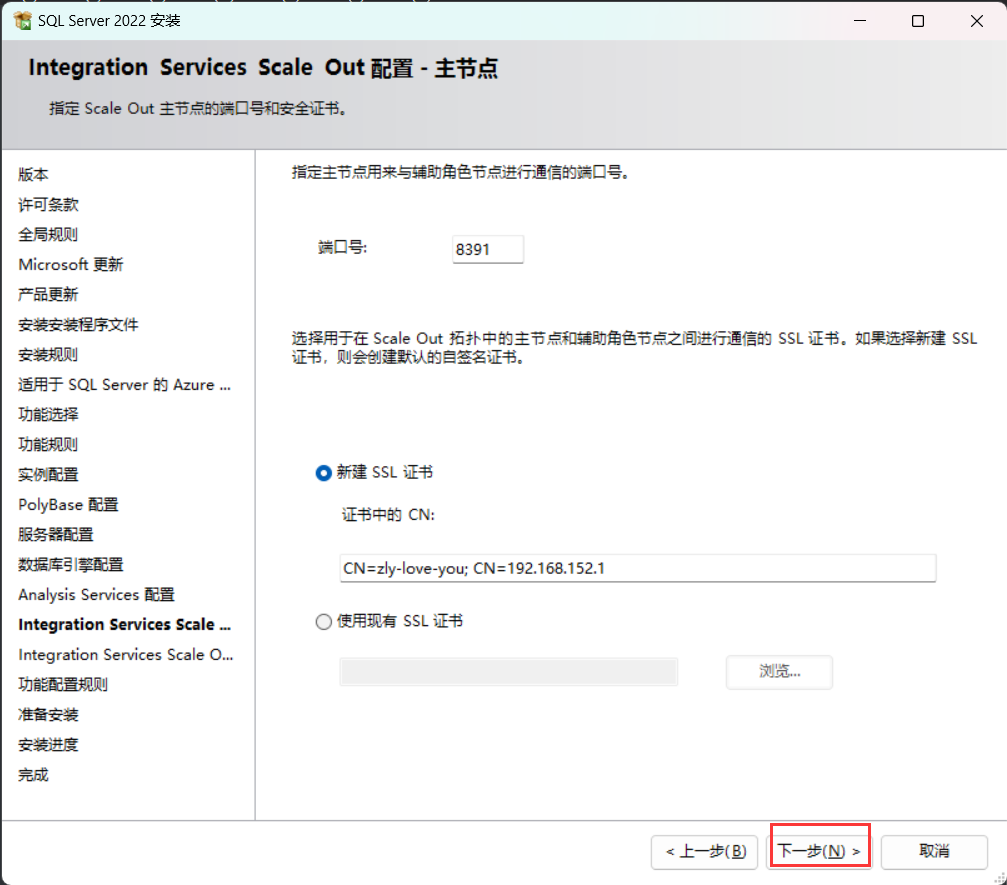Image resolution: width=1007 pixels, height=885 pixels.
Task: Select the 使用现有 SSL 证书 radio button
Action: tap(324, 622)
